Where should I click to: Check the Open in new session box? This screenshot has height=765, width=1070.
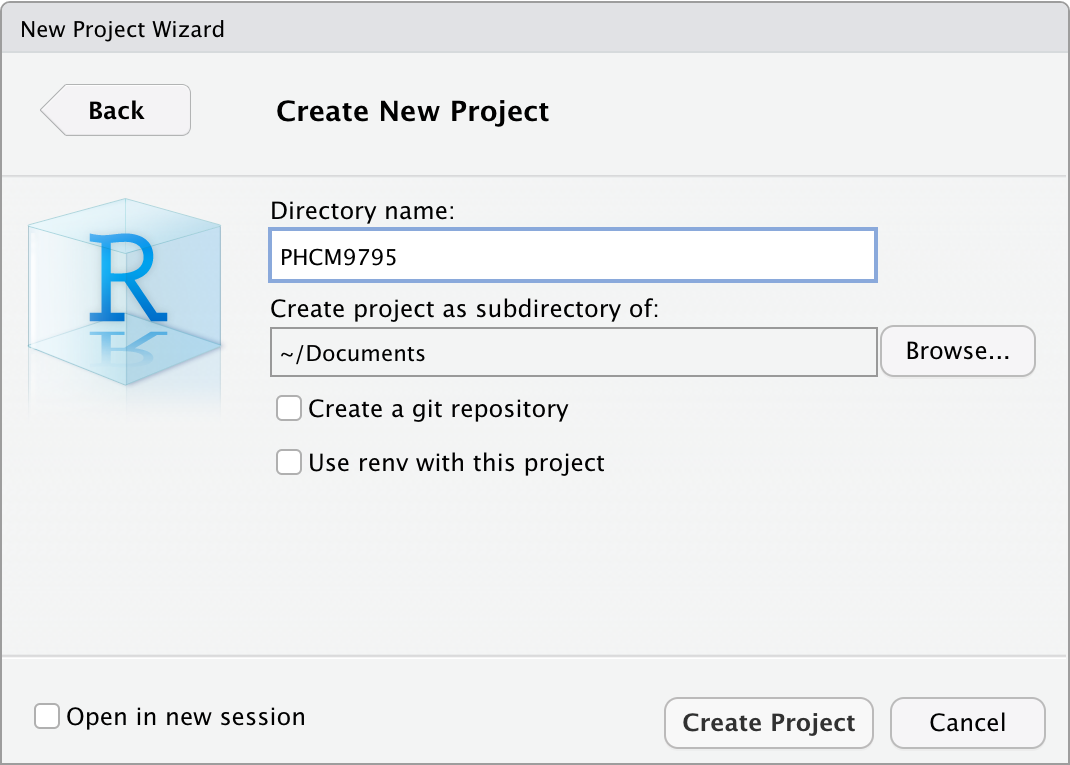(47, 717)
